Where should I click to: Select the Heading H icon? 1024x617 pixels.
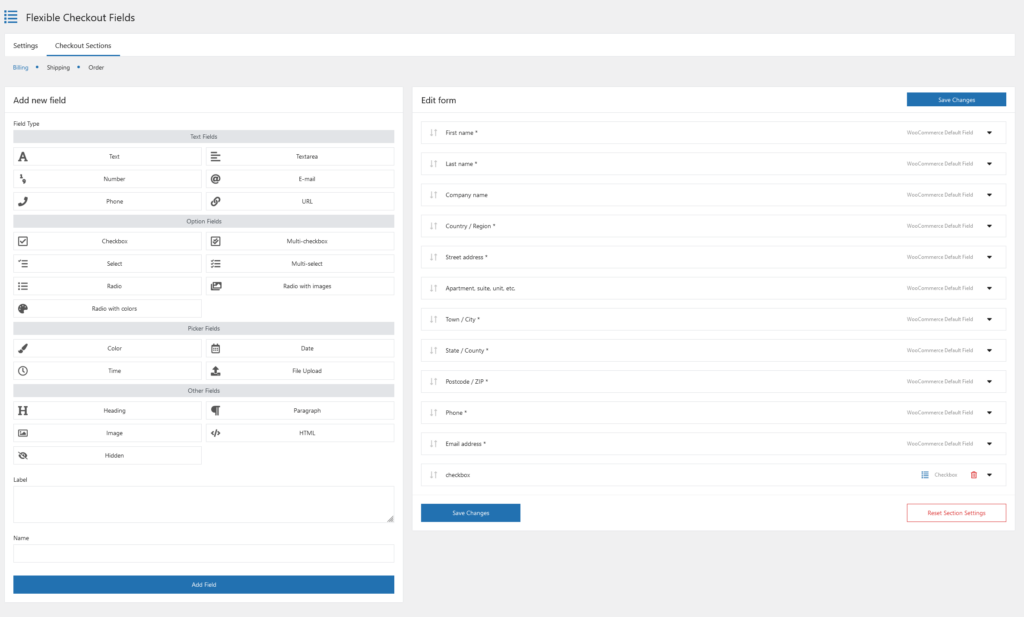coord(23,411)
